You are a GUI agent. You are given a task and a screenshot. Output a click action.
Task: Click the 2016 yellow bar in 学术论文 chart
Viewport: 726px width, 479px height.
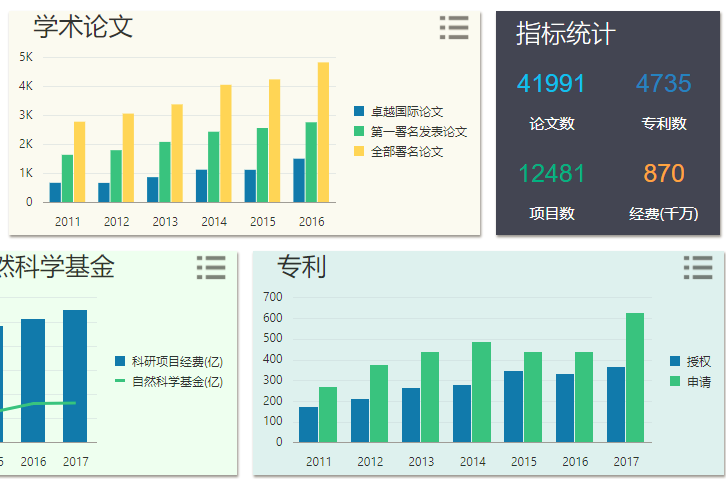[x=323, y=132]
